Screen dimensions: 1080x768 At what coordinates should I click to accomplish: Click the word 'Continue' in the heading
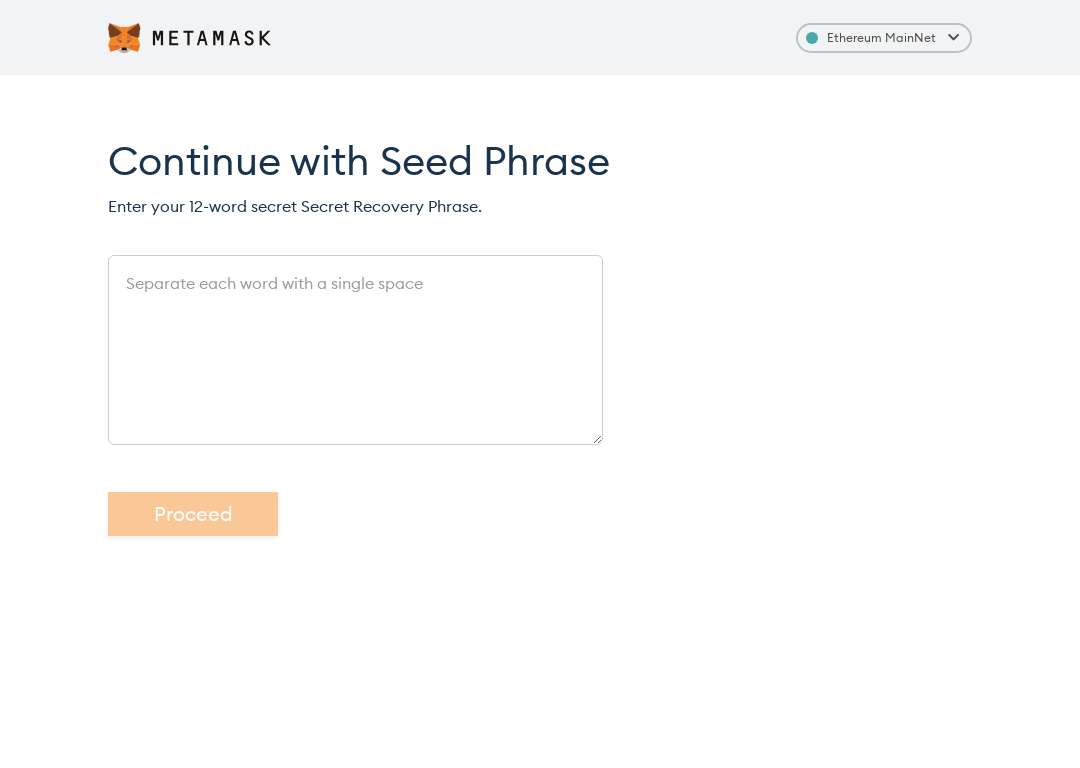[194, 161]
